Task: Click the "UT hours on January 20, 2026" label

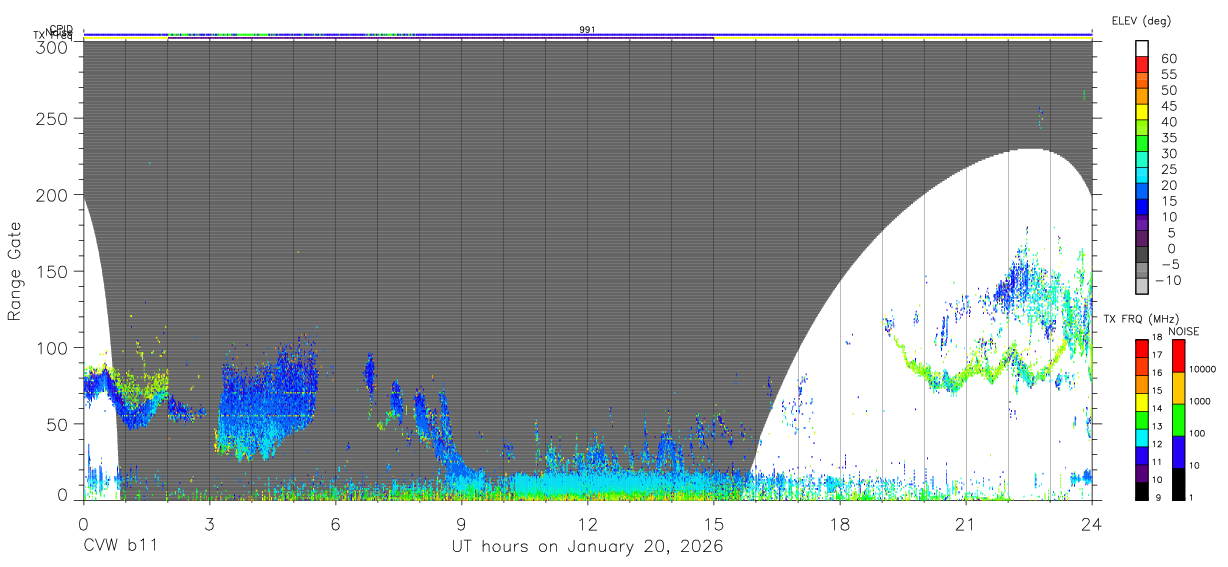Action: pyautogui.click(x=587, y=547)
